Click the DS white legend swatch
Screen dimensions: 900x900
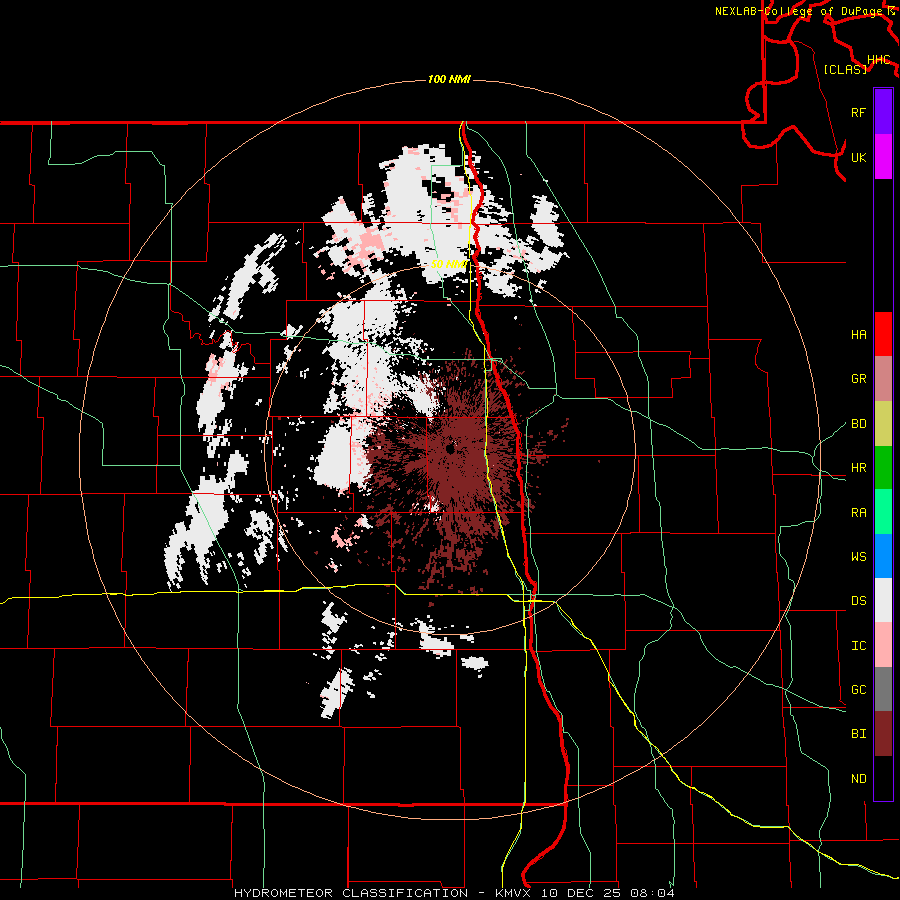883,600
